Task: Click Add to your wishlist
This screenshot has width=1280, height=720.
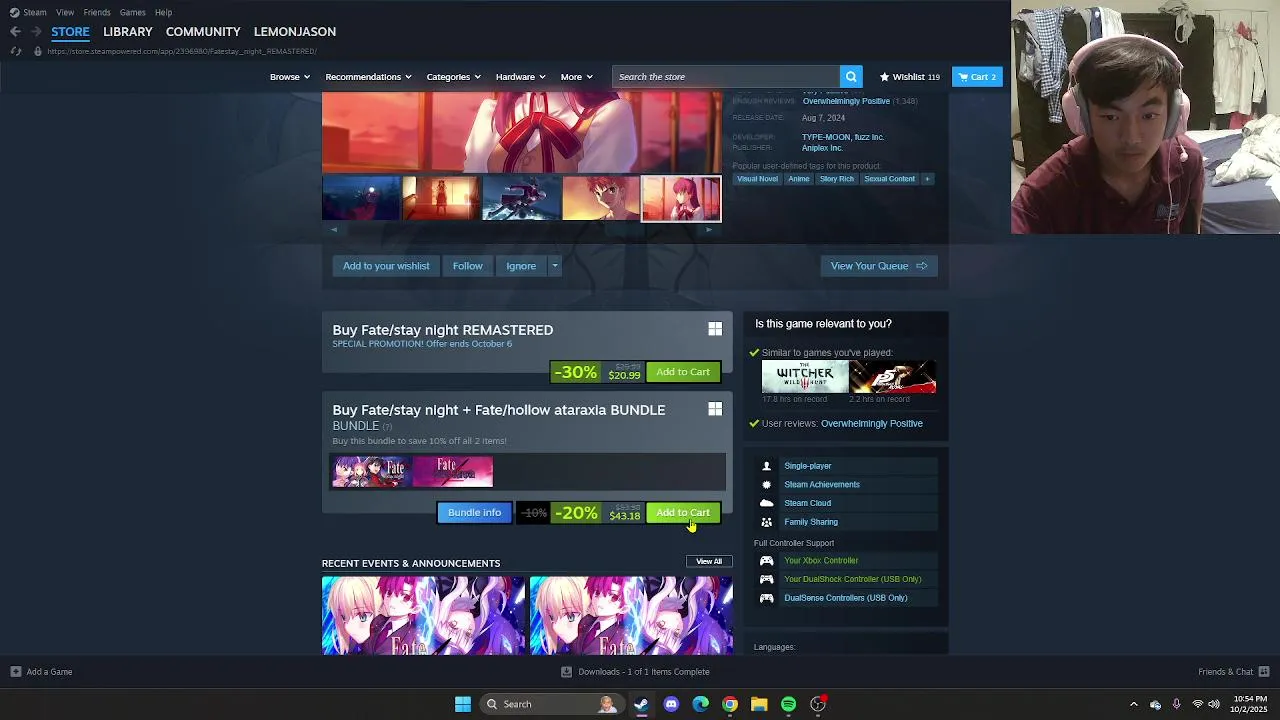Action: [386, 266]
